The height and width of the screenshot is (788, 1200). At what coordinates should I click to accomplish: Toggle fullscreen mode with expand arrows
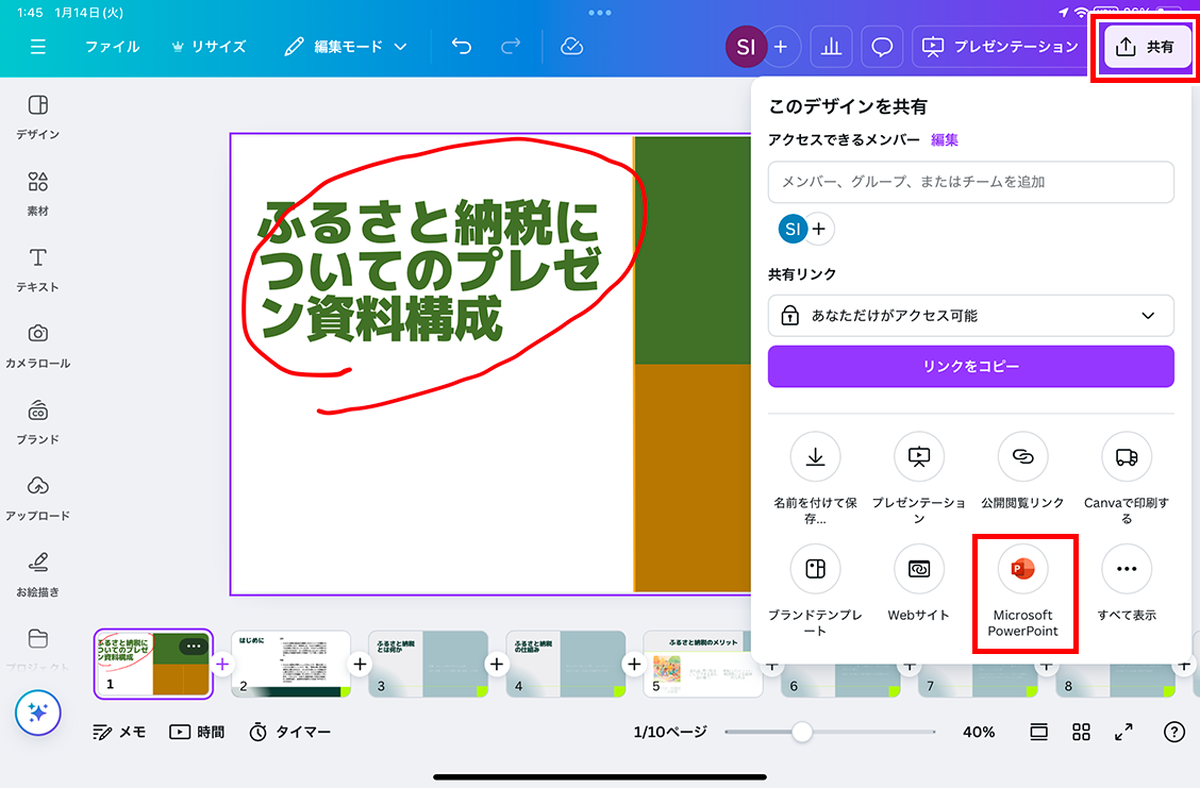(1124, 732)
